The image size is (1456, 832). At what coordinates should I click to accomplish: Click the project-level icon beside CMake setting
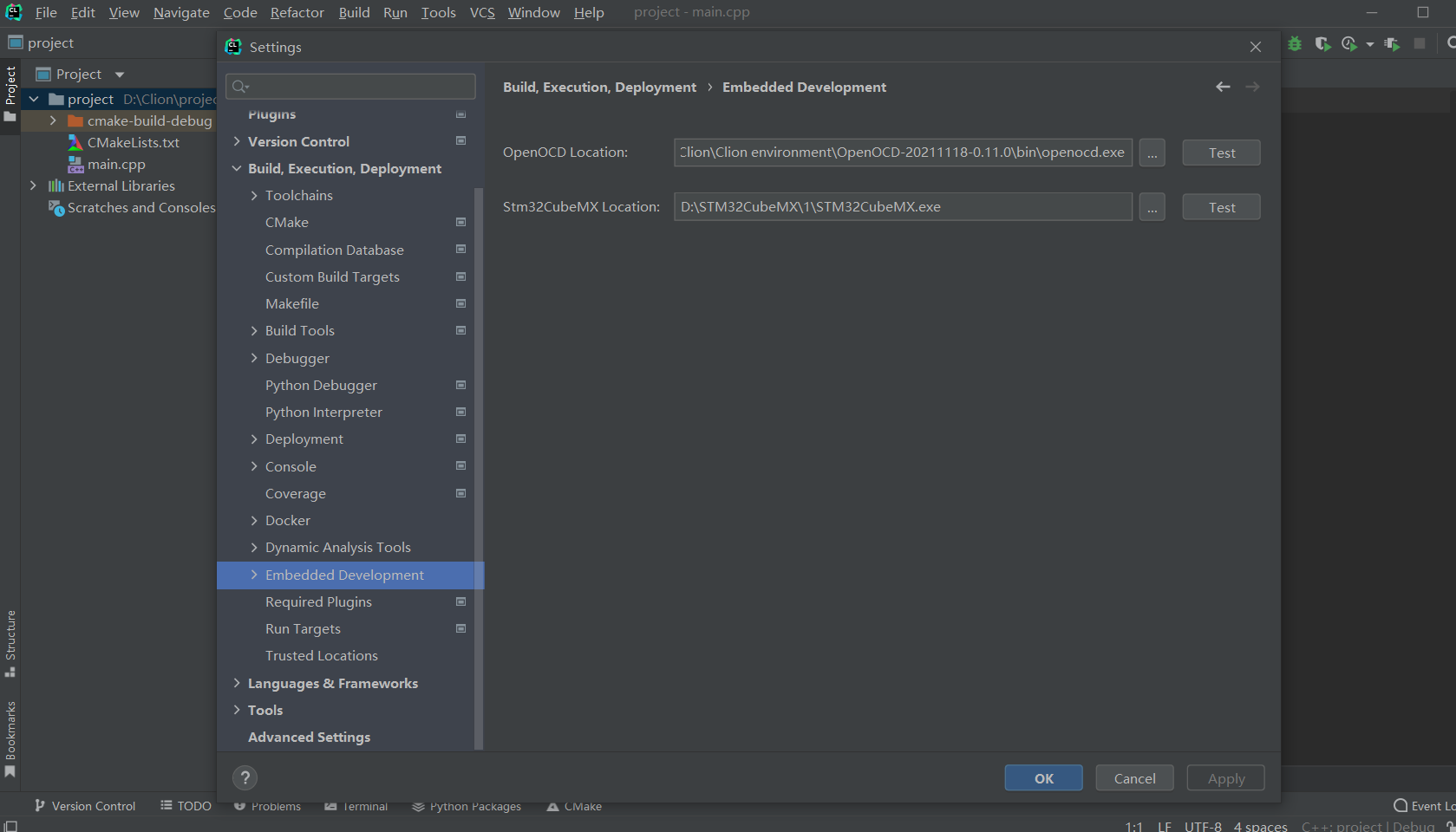[461, 222]
